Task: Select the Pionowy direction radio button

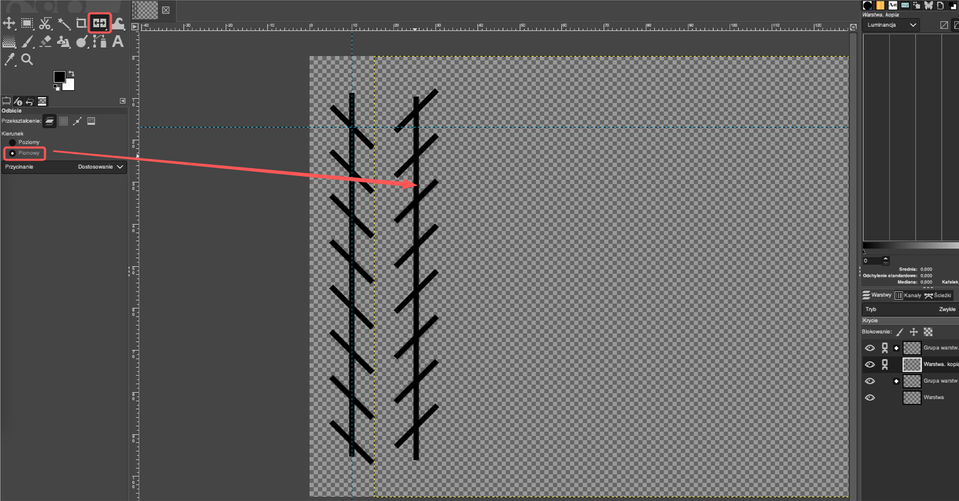Action: pyautogui.click(x=11, y=153)
